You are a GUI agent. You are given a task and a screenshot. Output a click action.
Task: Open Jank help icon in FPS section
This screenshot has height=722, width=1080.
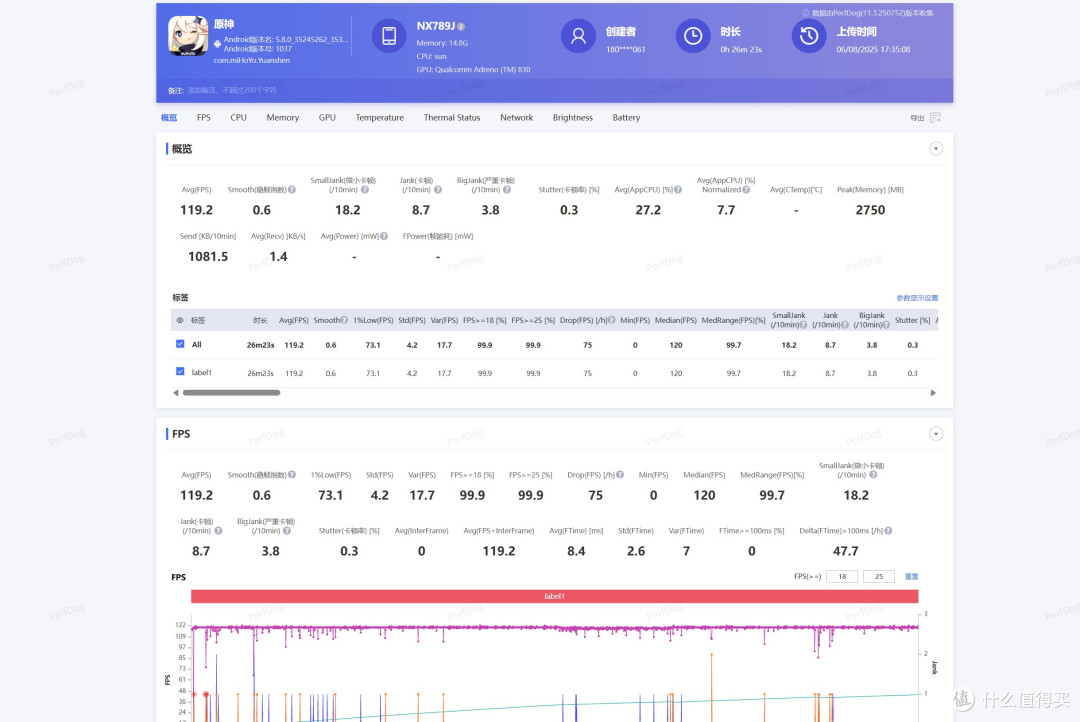[218, 531]
